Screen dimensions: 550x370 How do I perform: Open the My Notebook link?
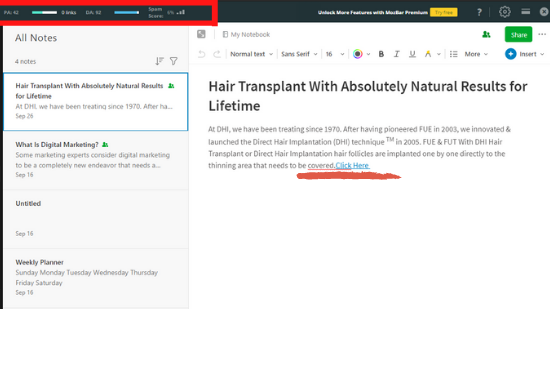[x=246, y=34]
